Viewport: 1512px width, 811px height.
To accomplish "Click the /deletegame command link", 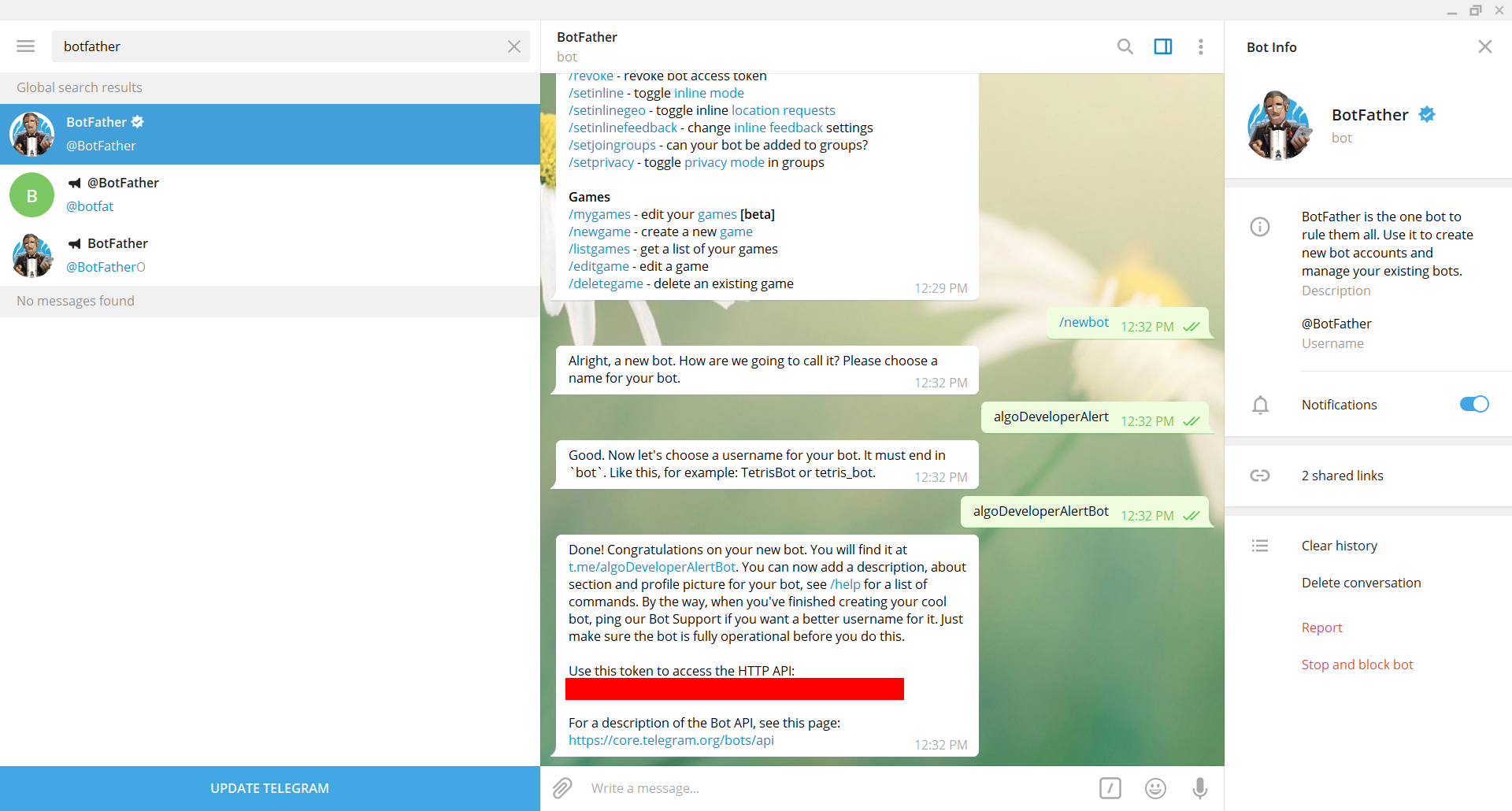I will pos(606,283).
